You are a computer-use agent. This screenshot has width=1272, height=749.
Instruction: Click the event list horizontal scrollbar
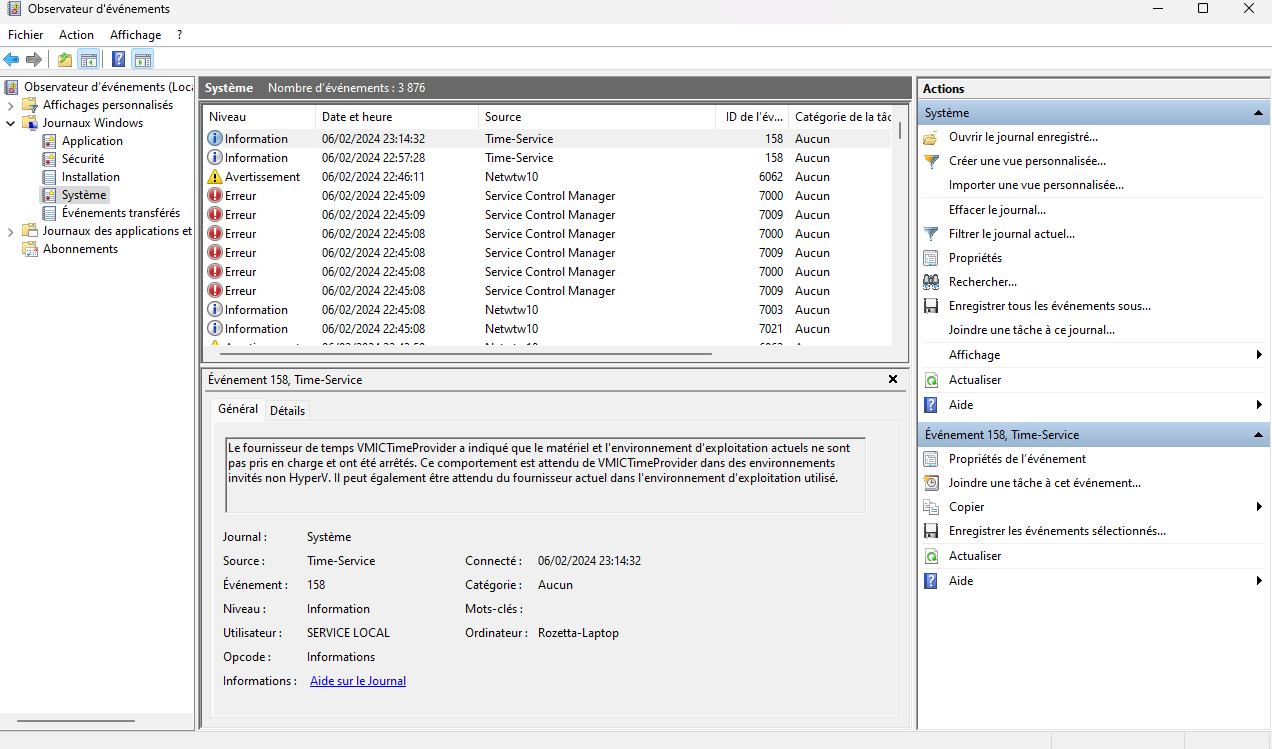click(x=460, y=354)
